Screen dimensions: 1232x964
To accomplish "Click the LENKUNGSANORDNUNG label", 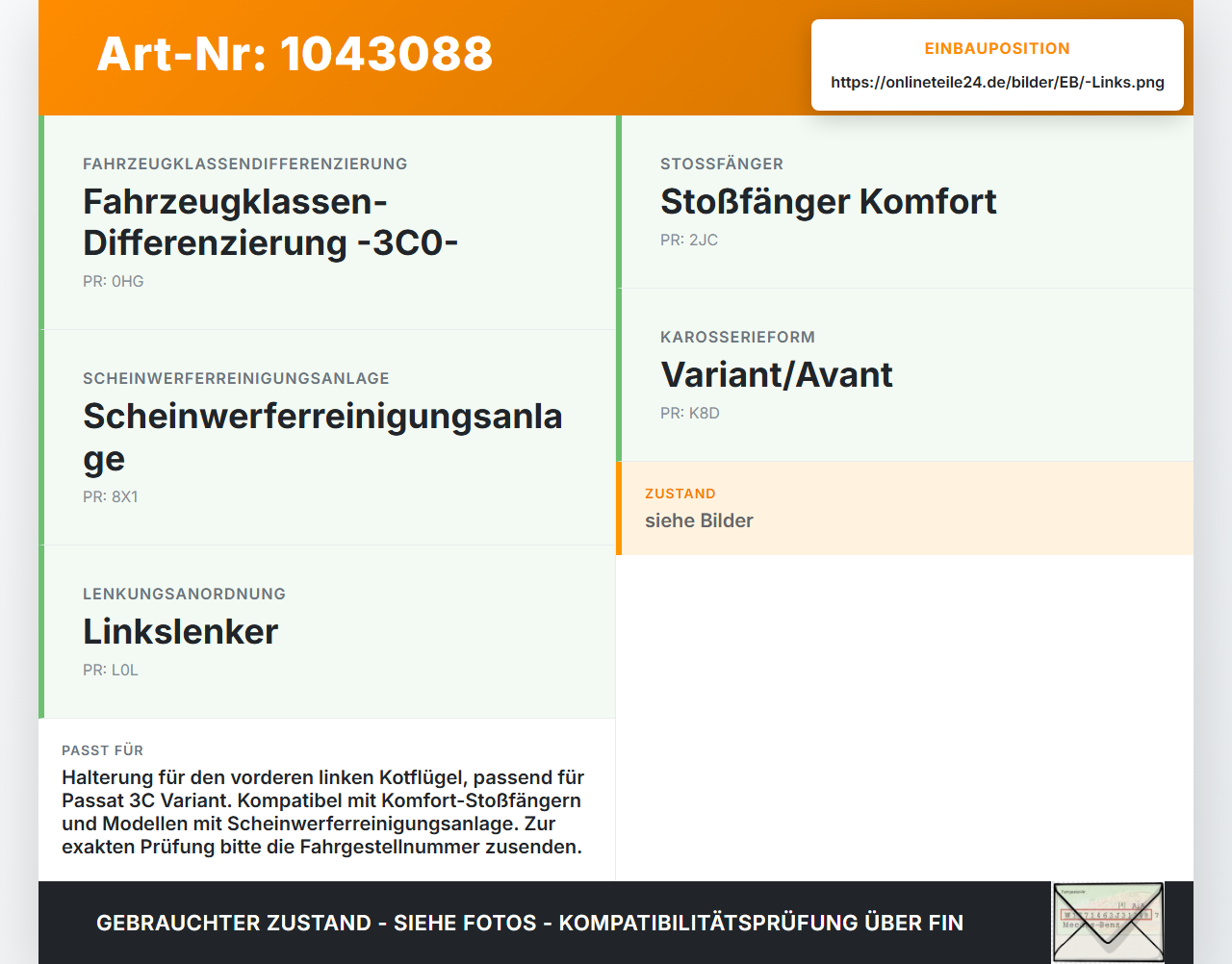I will tap(184, 595).
